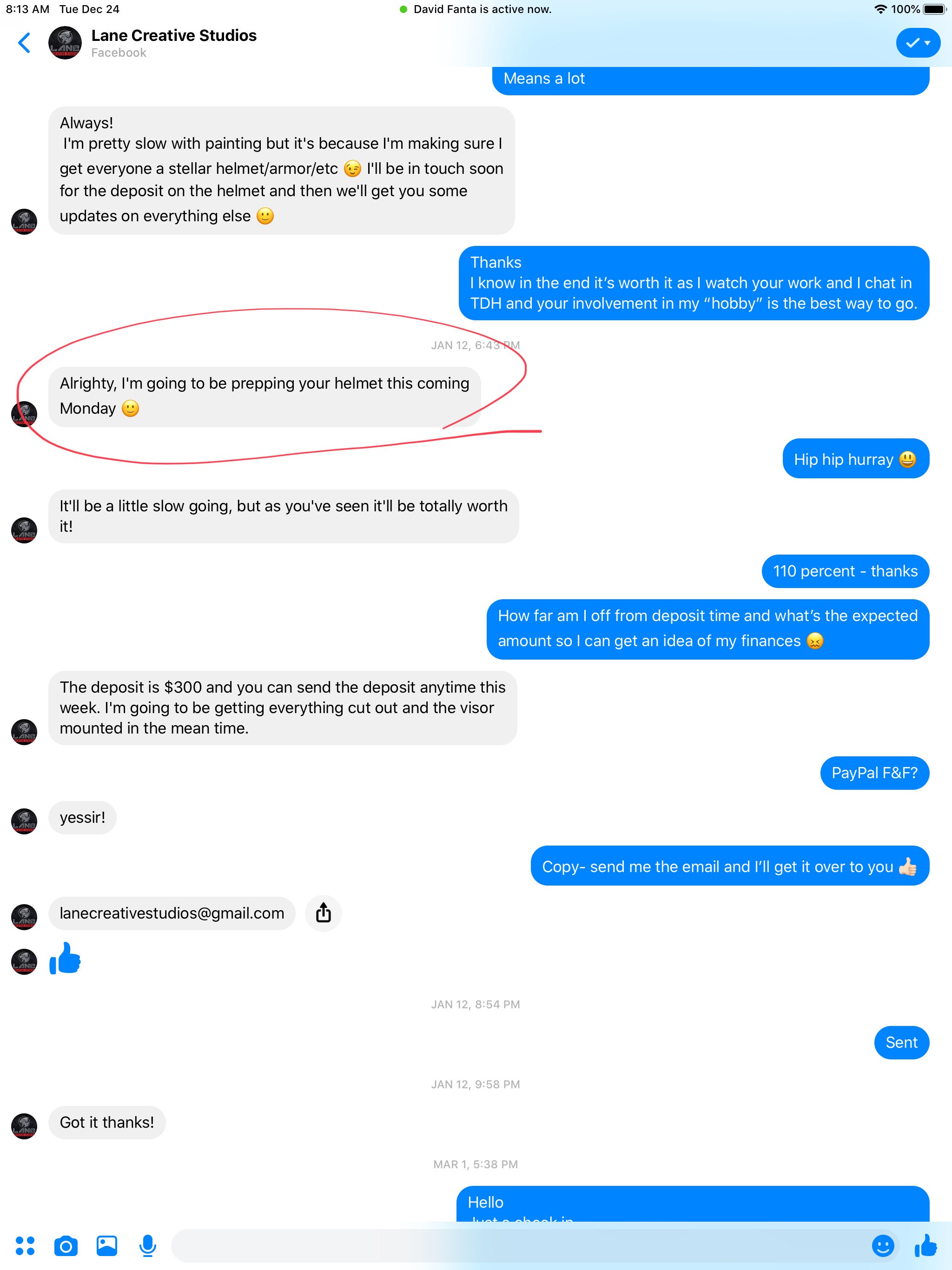Tap the microphone voice message icon
Screen dimensions: 952x1270
coord(147,1246)
